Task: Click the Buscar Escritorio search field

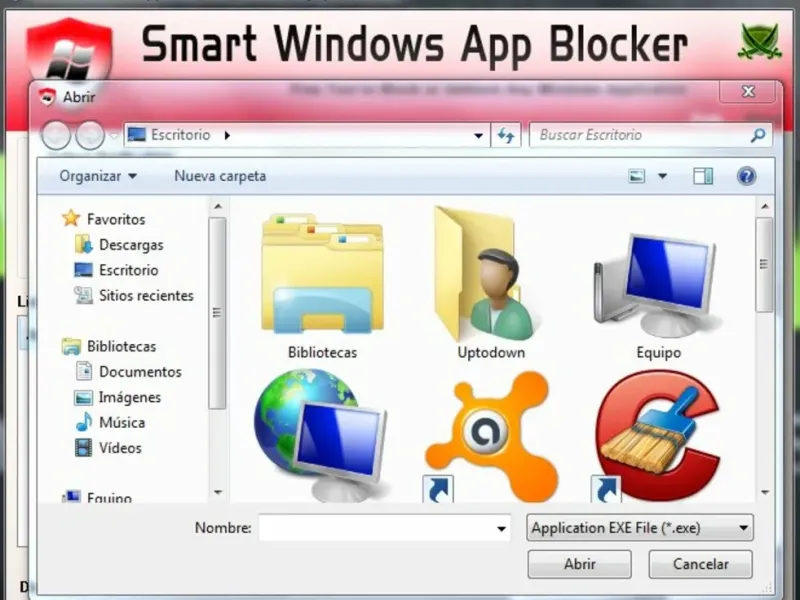Action: click(651, 135)
